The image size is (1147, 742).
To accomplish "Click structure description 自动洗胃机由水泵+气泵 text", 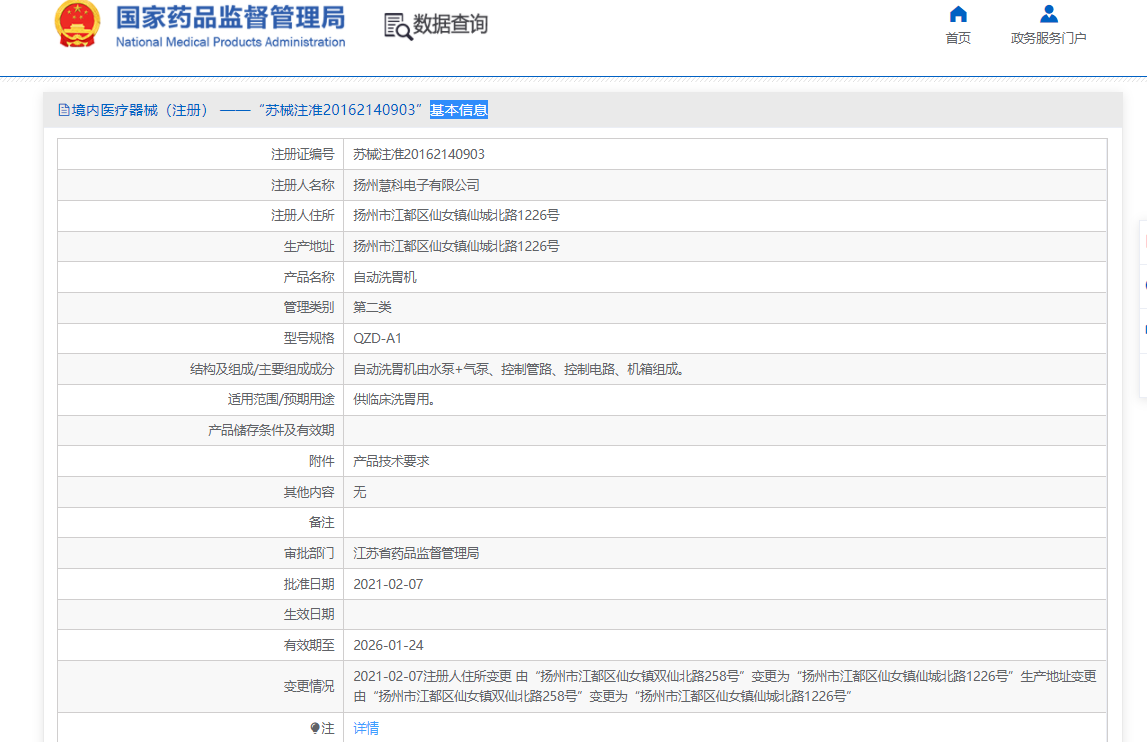I will pyautogui.click(x=519, y=369).
